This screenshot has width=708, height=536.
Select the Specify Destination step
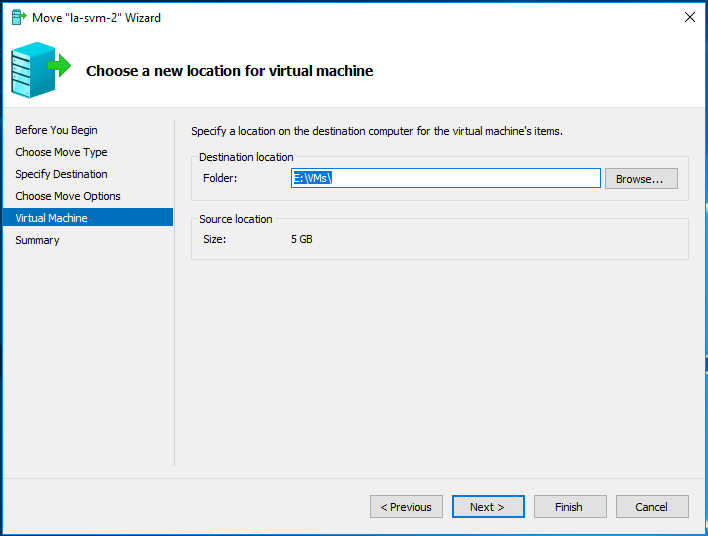pos(61,174)
